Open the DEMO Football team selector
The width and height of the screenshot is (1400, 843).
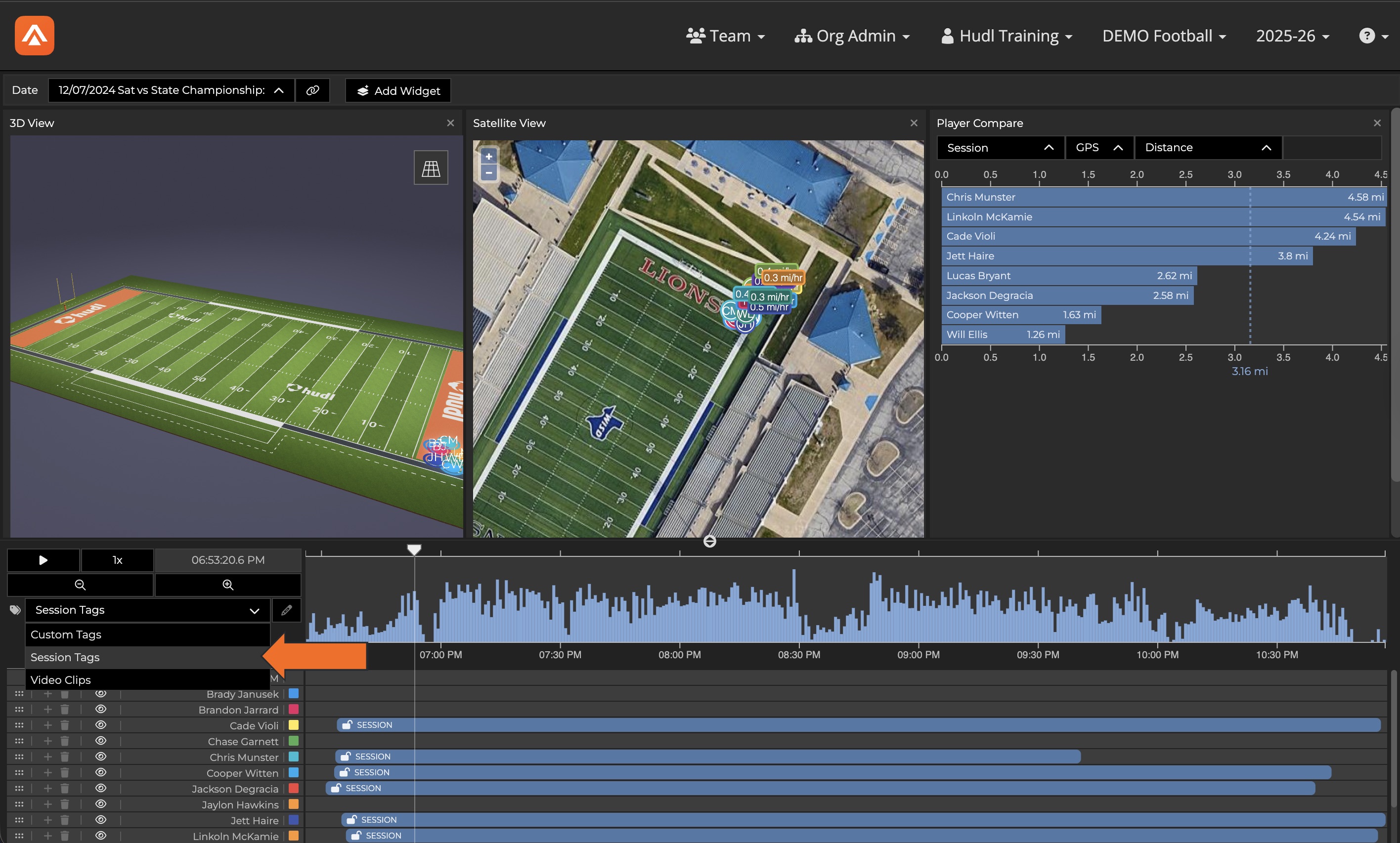click(1164, 36)
